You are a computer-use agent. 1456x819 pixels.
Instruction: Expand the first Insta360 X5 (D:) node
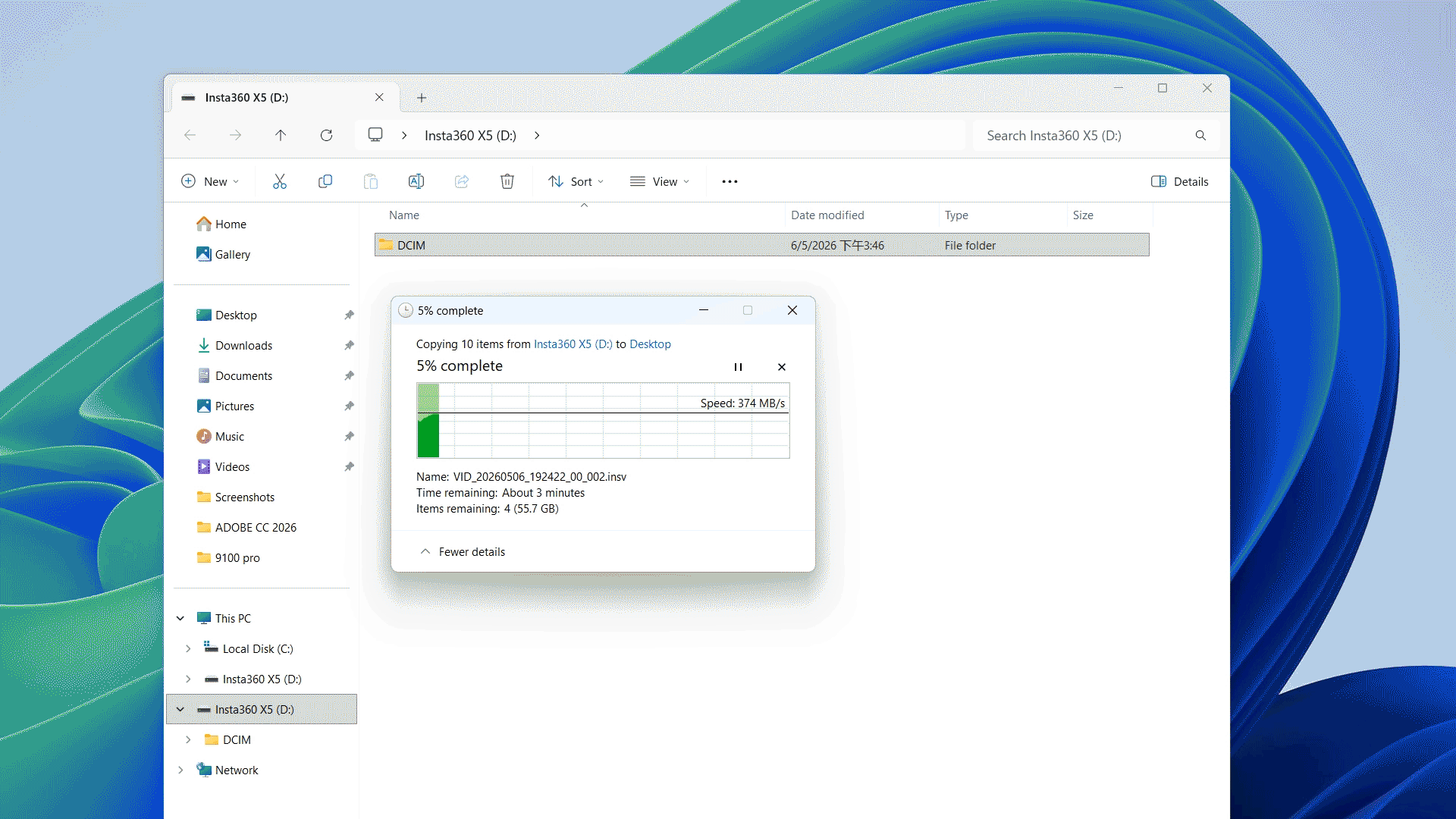(x=188, y=679)
